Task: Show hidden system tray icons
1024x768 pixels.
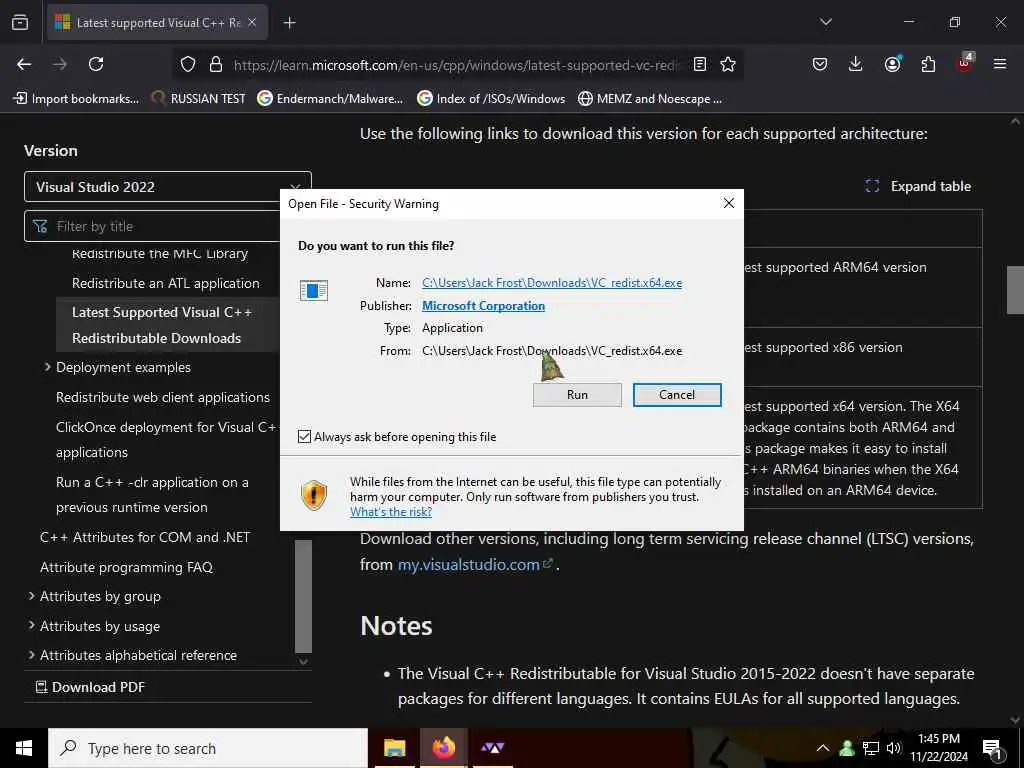Action: pos(823,748)
